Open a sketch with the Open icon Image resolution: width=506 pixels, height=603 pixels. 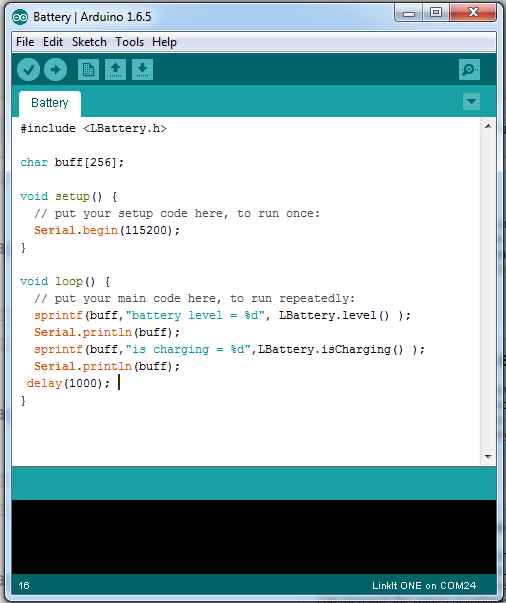click(x=115, y=70)
